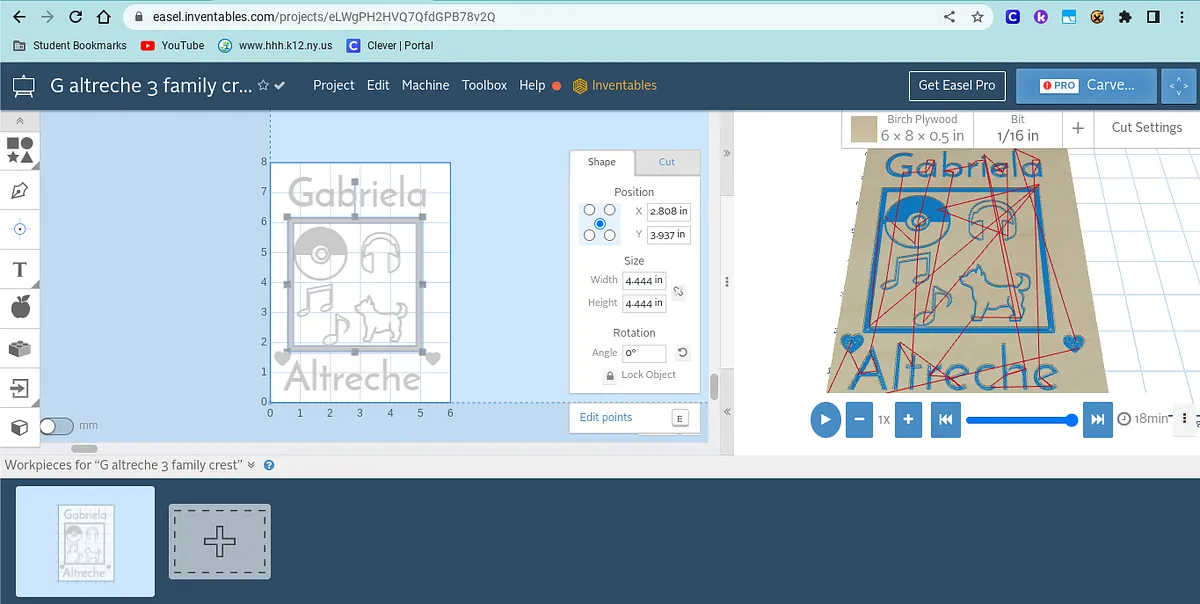1200x604 pixels.
Task: Switch to the Cut tab
Action: (666, 162)
